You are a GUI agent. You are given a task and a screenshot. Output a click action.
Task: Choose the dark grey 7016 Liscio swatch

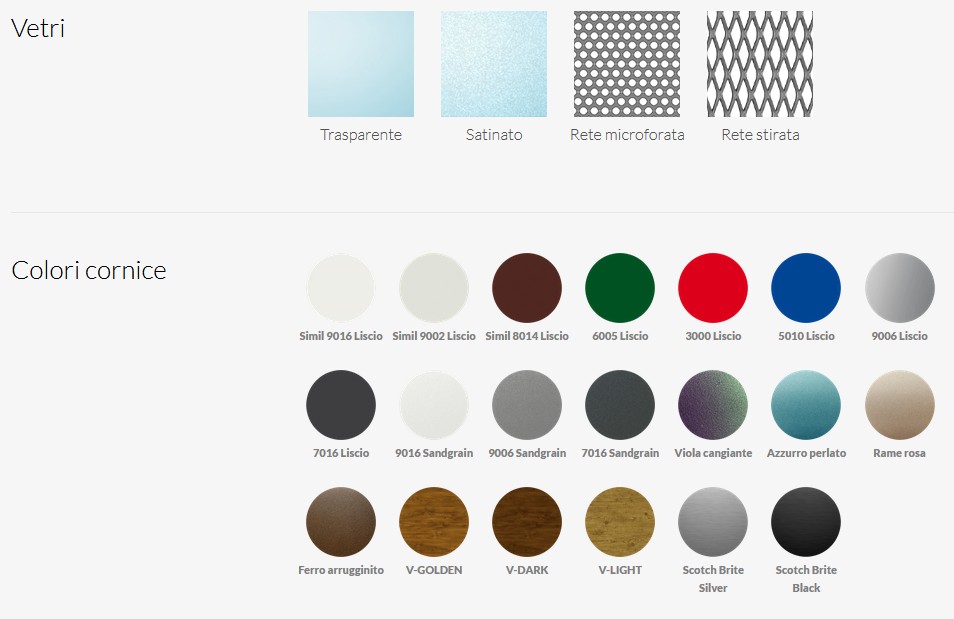[341, 405]
